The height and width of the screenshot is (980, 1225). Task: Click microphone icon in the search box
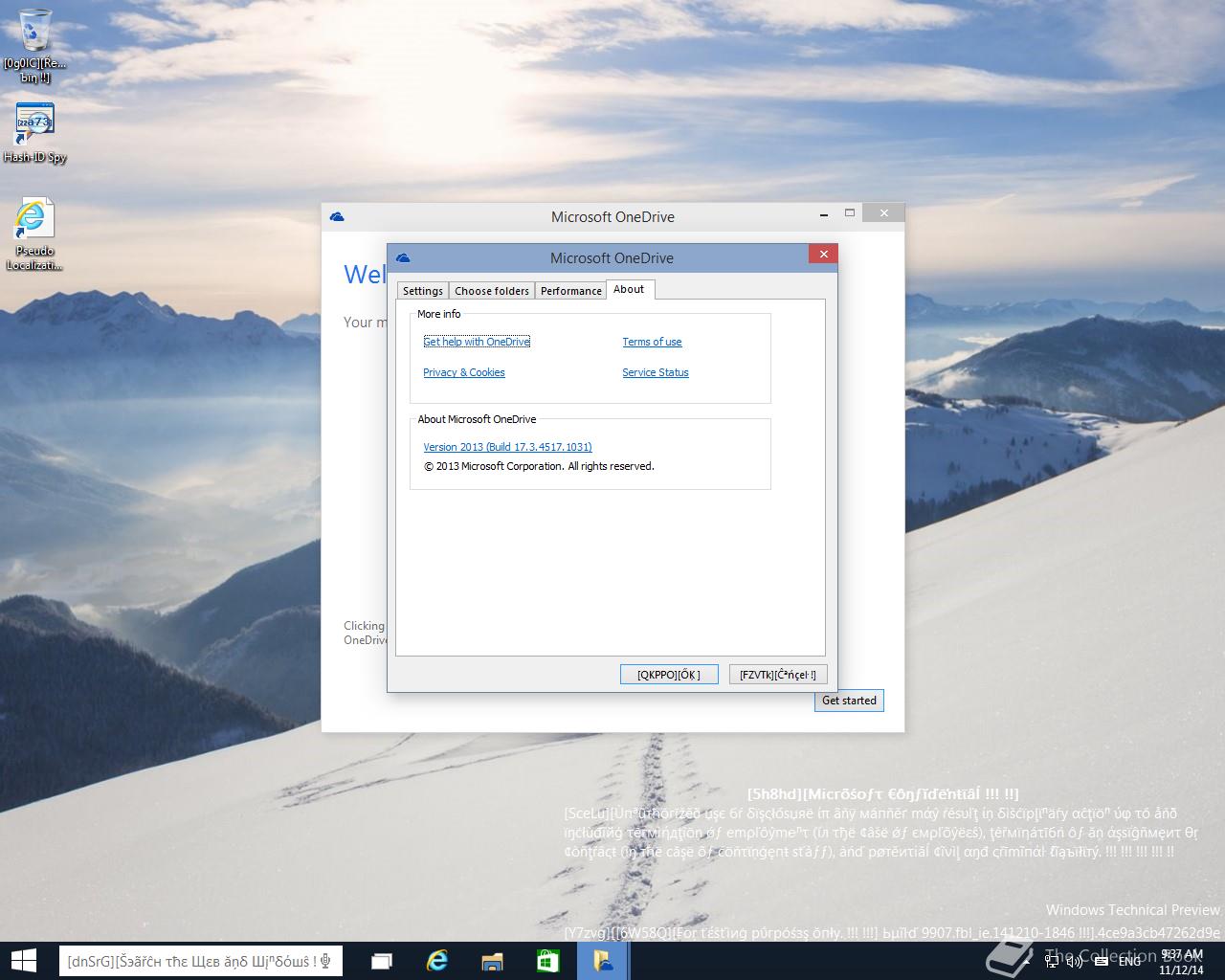(x=326, y=961)
